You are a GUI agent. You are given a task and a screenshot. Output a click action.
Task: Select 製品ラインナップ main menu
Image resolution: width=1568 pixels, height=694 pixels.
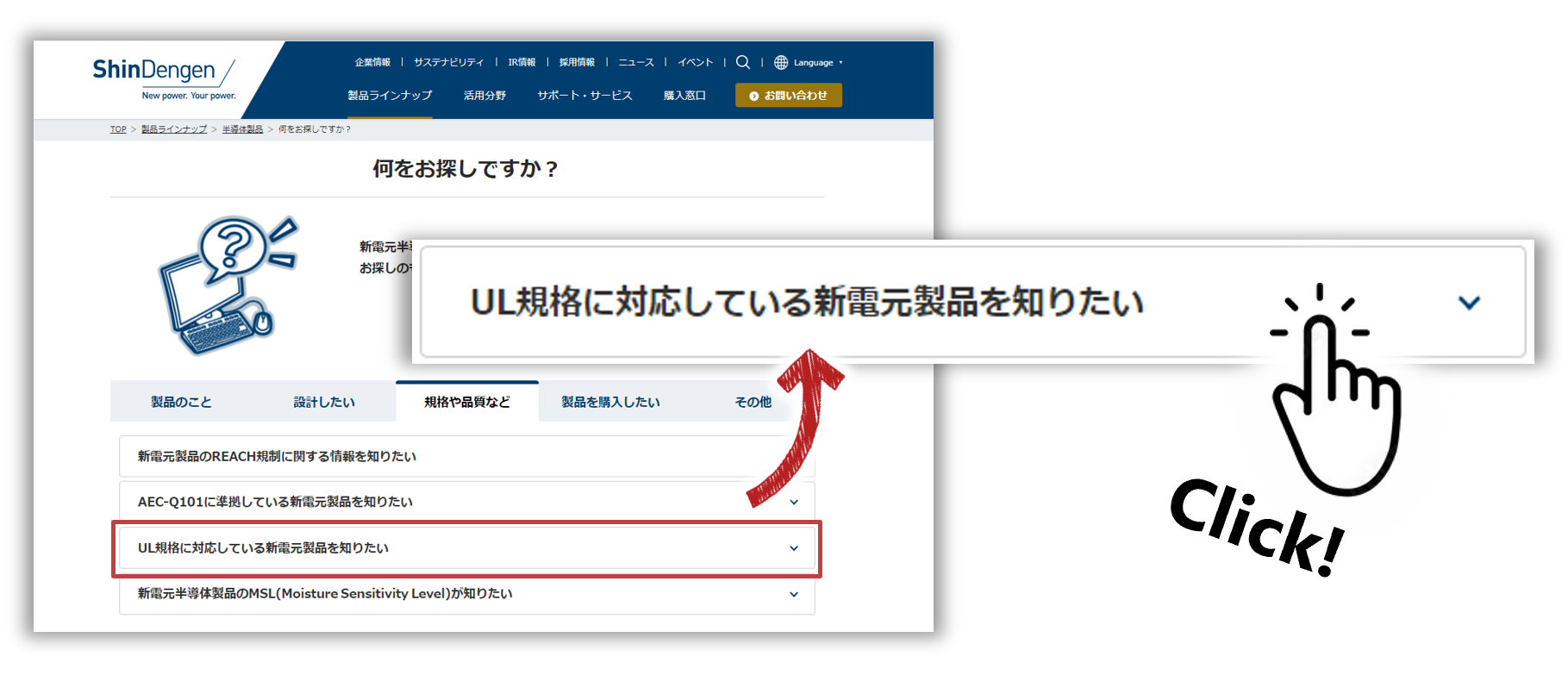coord(390,96)
